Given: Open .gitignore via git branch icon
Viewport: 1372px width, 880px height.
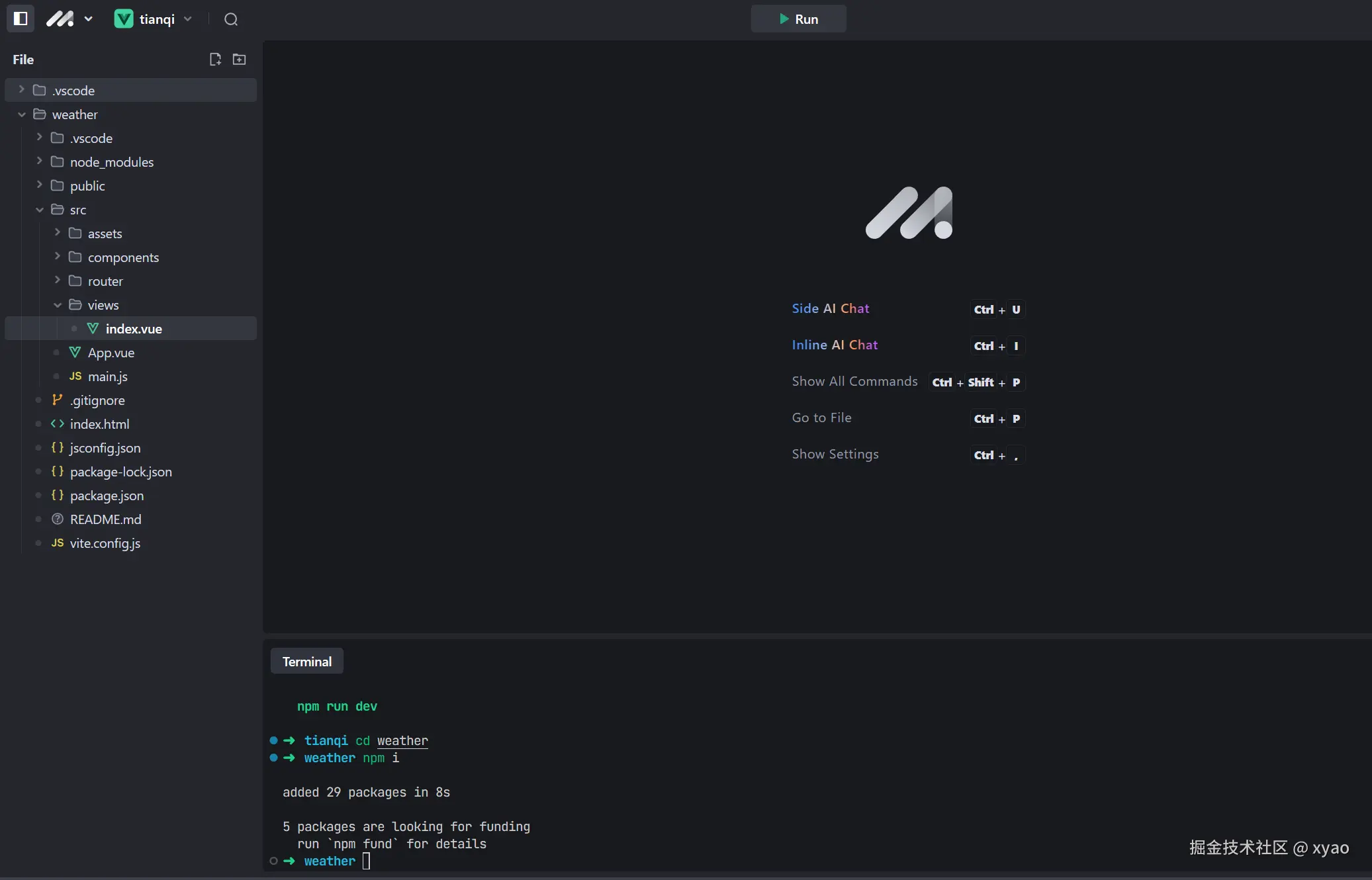Looking at the screenshot, I should pos(58,400).
